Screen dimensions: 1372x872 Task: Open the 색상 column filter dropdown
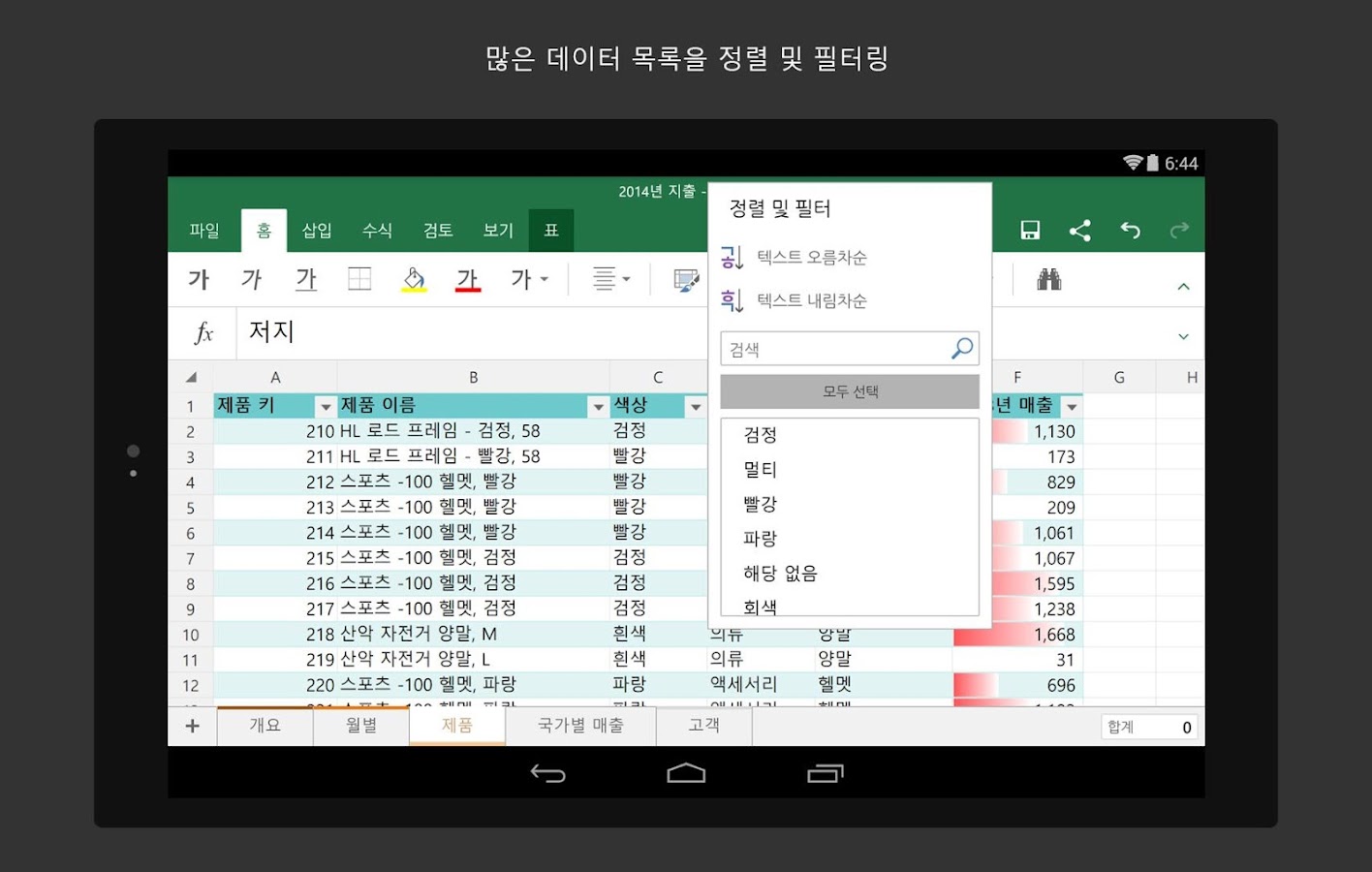pyautogui.click(x=697, y=407)
